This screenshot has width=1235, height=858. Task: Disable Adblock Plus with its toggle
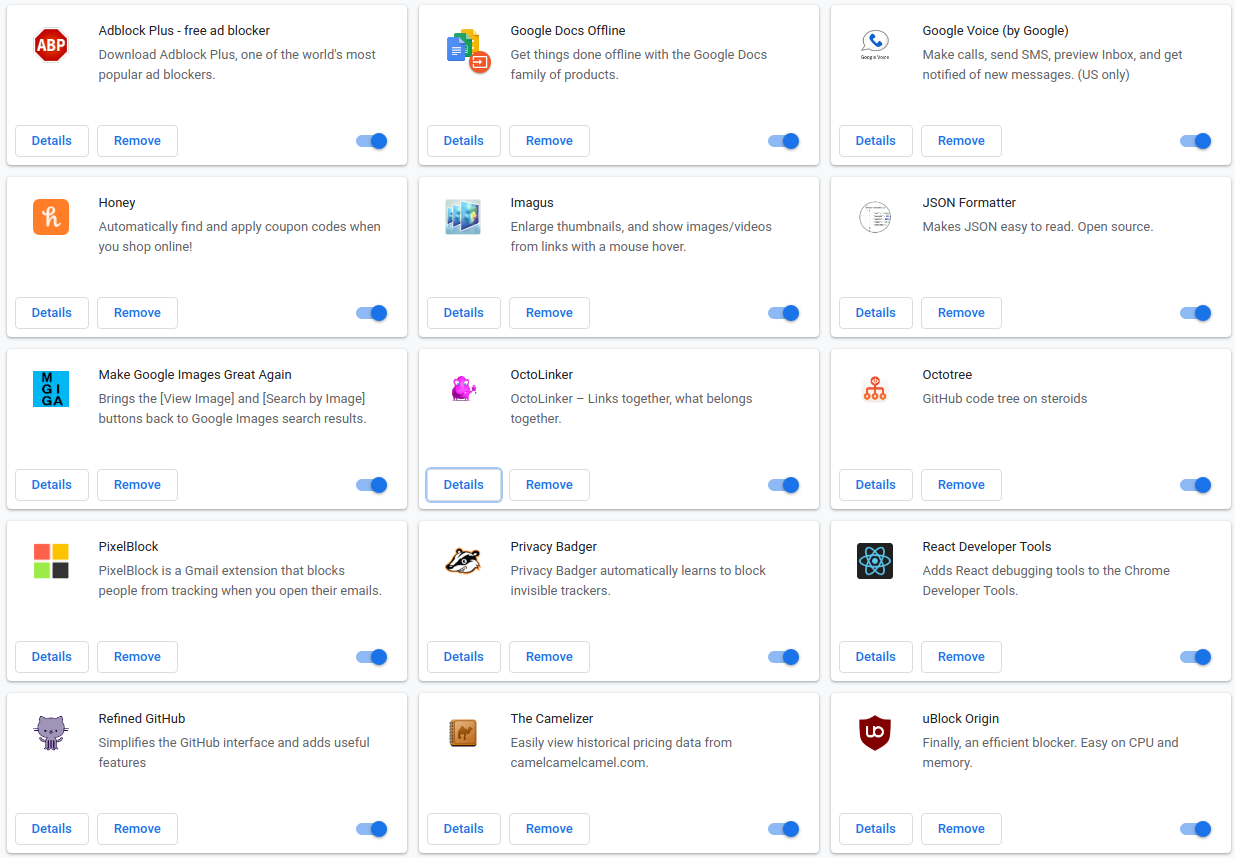click(372, 141)
